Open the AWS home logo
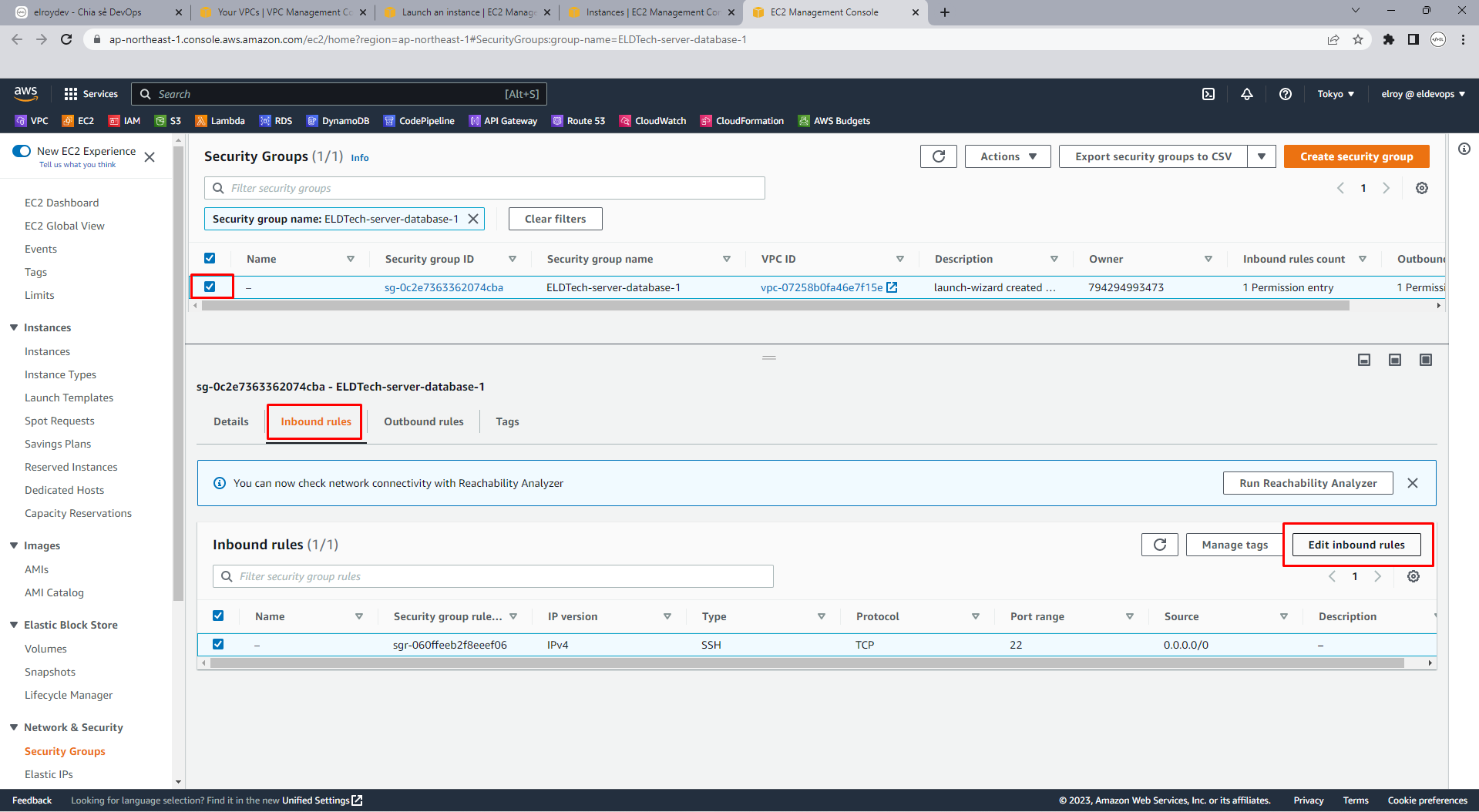 [x=25, y=93]
